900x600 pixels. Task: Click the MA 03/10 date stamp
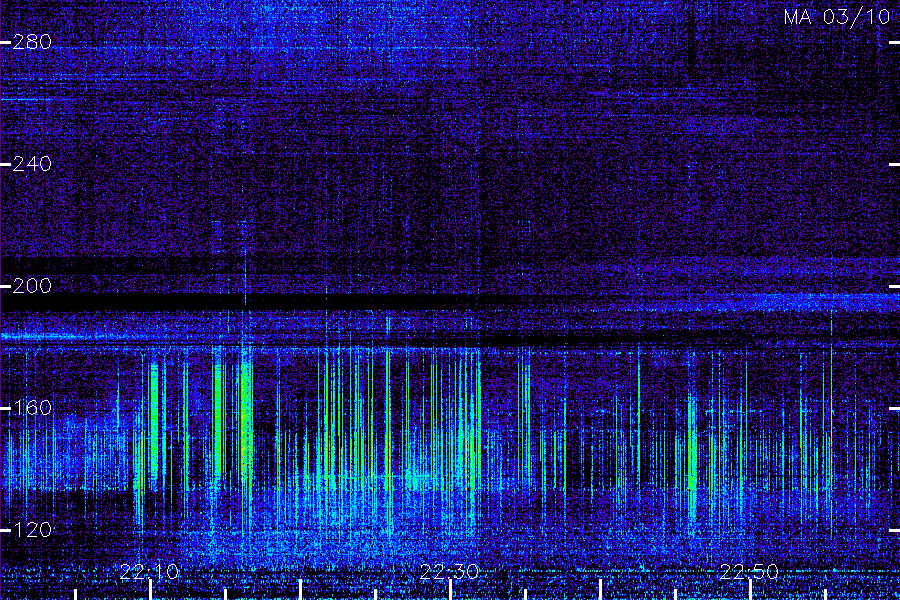tap(837, 17)
